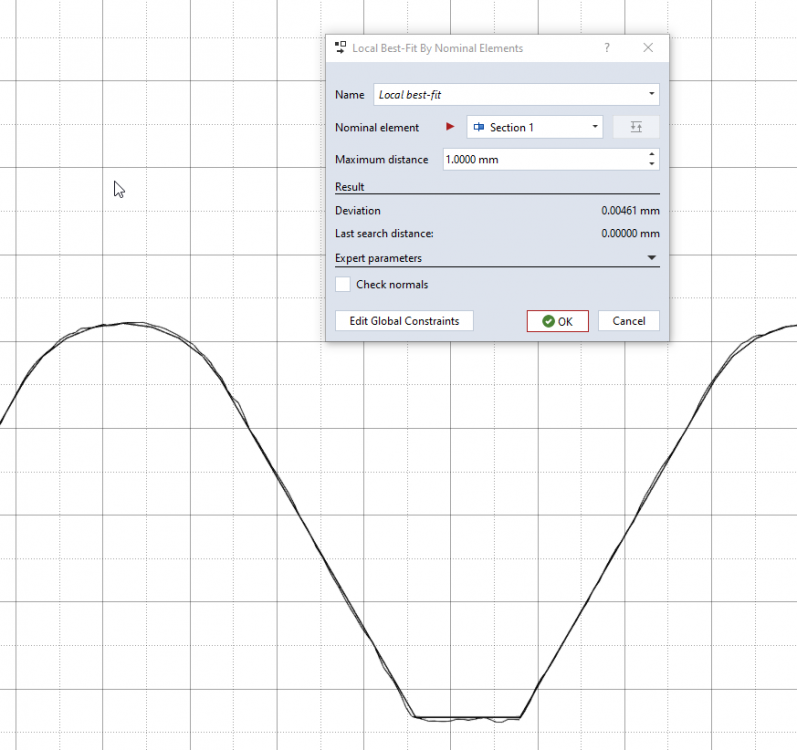Viewport: 797px width, 750px height.
Task: Increase Maximum distance with up arrow
Action: 652,154
